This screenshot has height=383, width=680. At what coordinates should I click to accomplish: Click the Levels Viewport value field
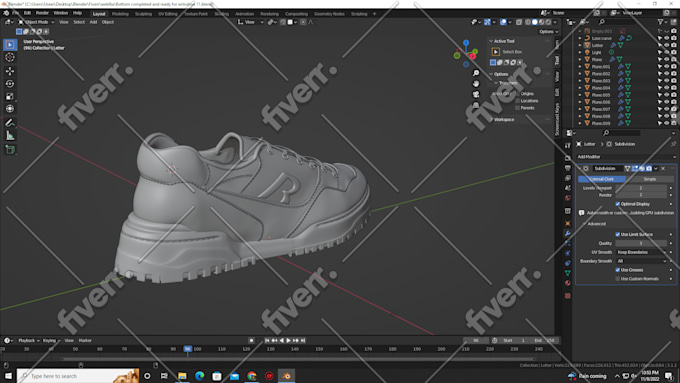coord(641,188)
